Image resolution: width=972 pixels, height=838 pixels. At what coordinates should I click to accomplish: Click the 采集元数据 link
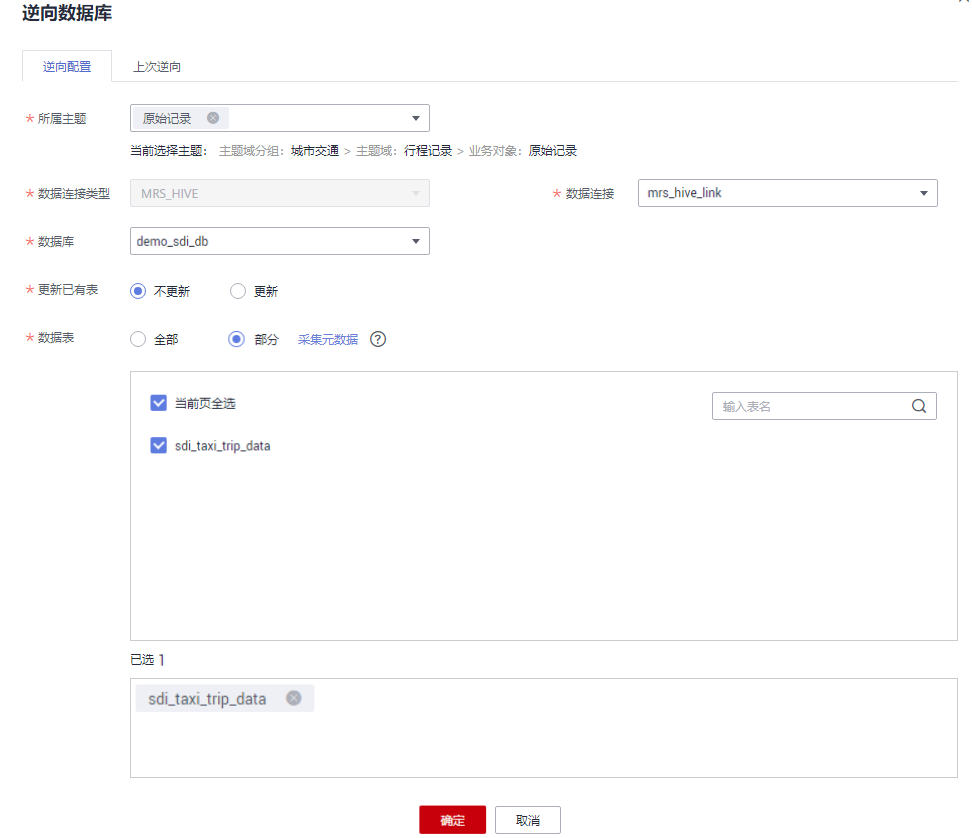328,339
